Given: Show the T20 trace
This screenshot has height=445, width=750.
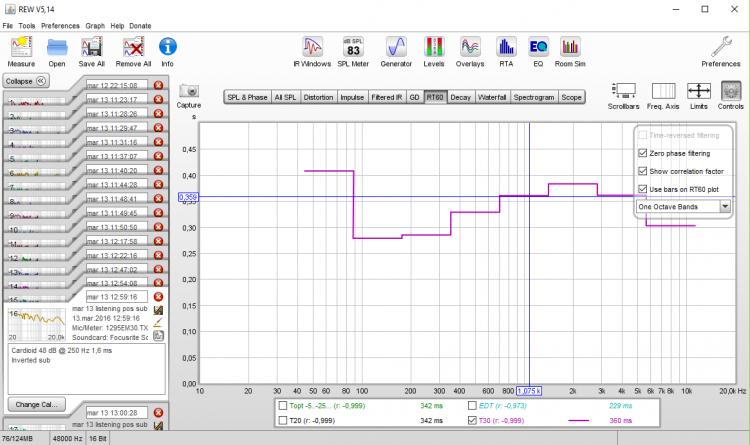Looking at the screenshot, I should (x=283, y=421).
